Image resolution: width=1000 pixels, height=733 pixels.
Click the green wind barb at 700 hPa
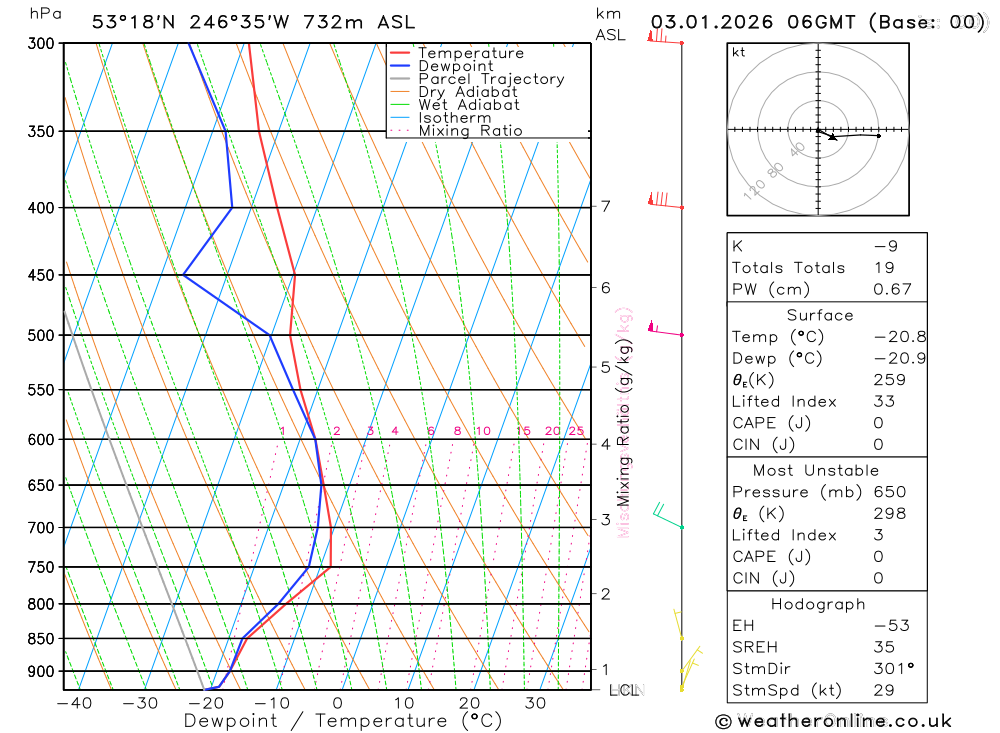coord(668,516)
